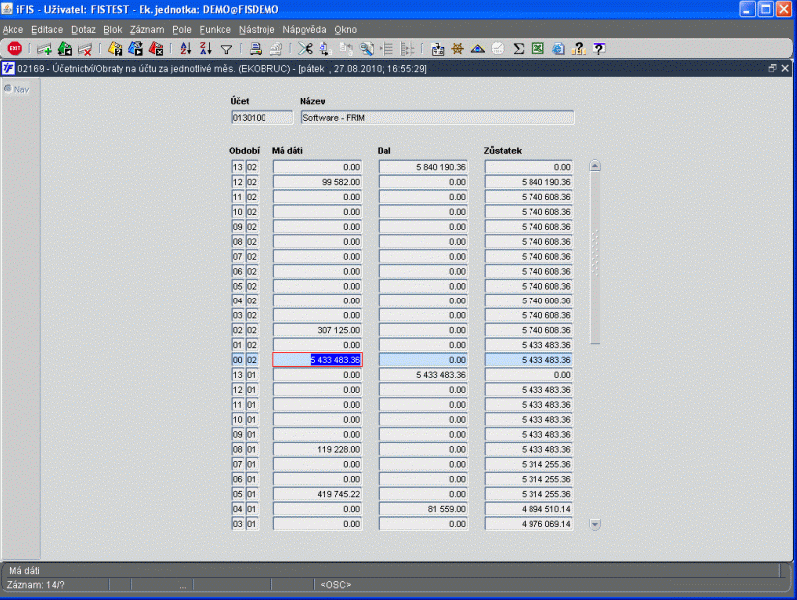797x600 pixels.
Task: Click the grayed paste icon
Action: pos(346,49)
